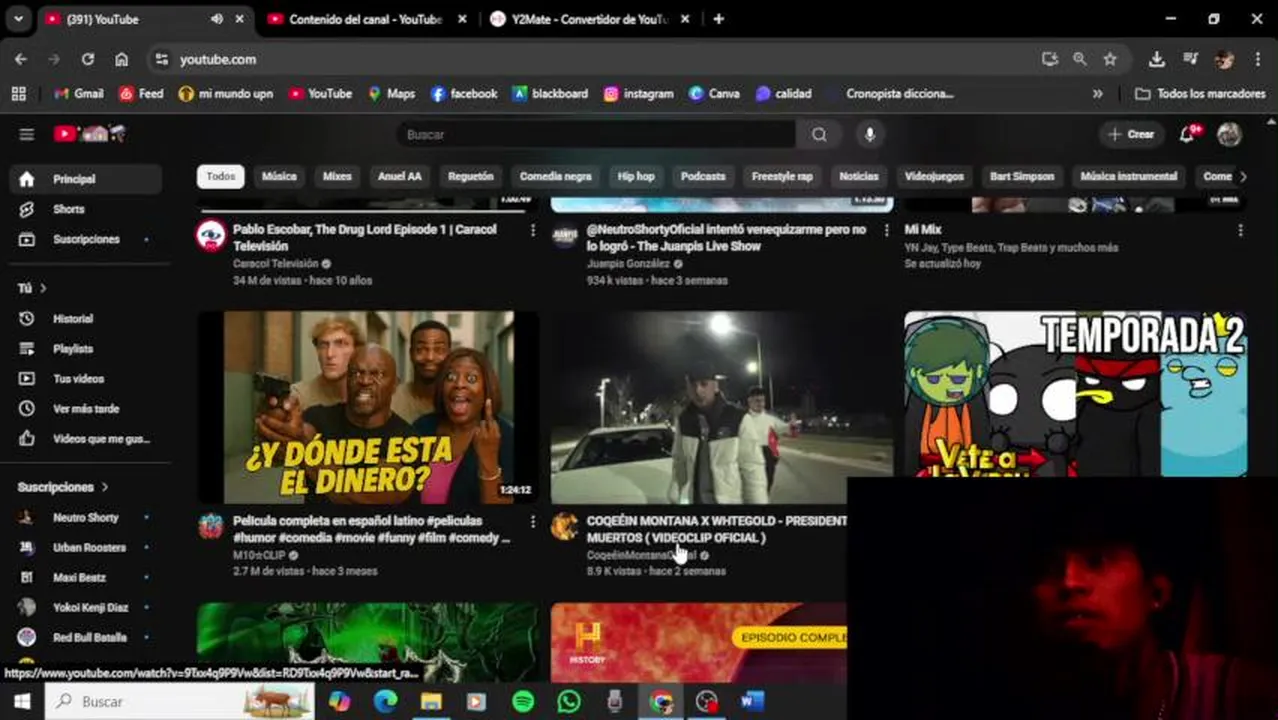This screenshot has width=1278, height=720.
Task: Open the TEMPORADA 2 cartoon thumbnail
Action: (x=1075, y=394)
